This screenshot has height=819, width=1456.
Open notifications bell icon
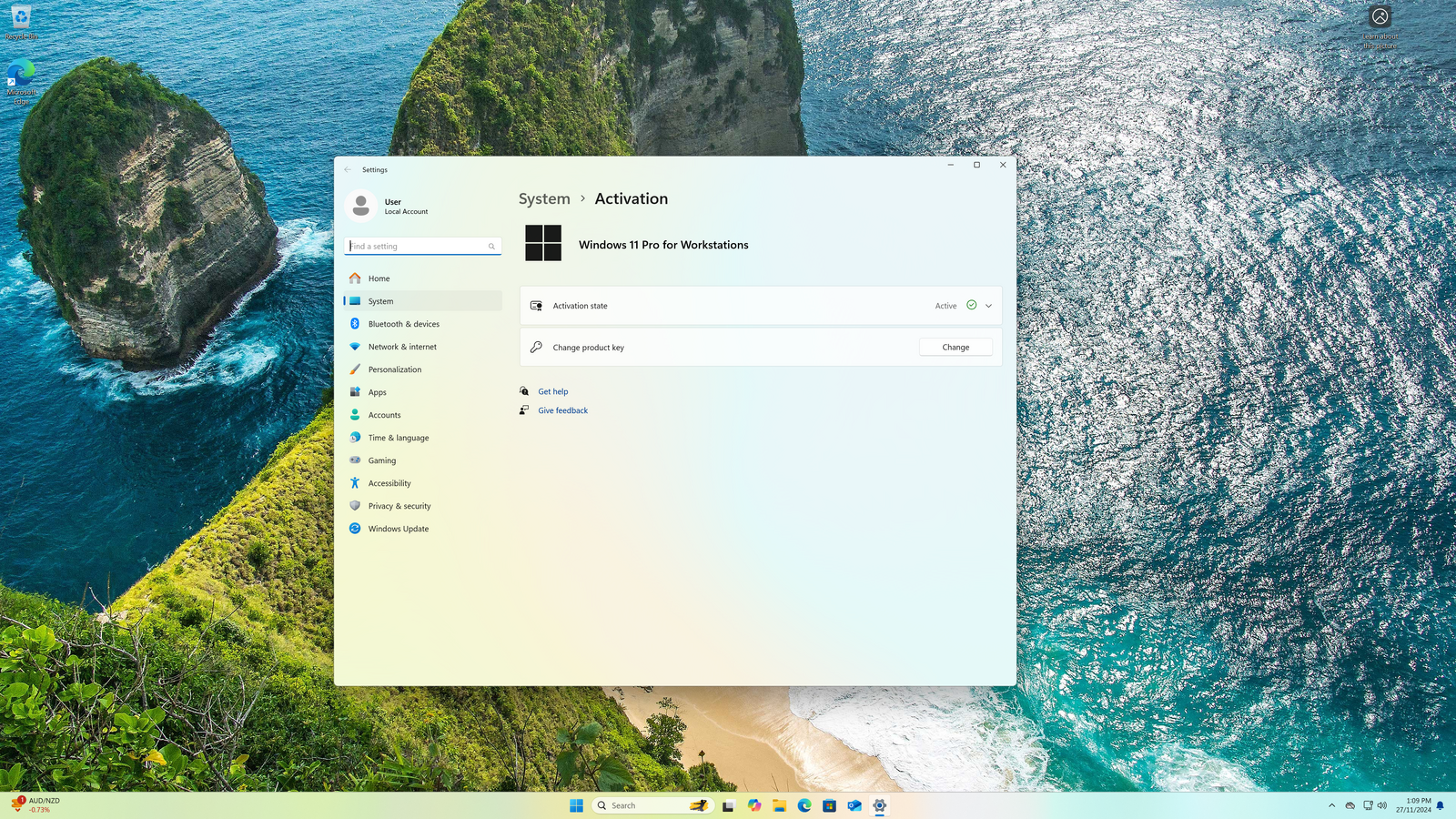click(1441, 805)
